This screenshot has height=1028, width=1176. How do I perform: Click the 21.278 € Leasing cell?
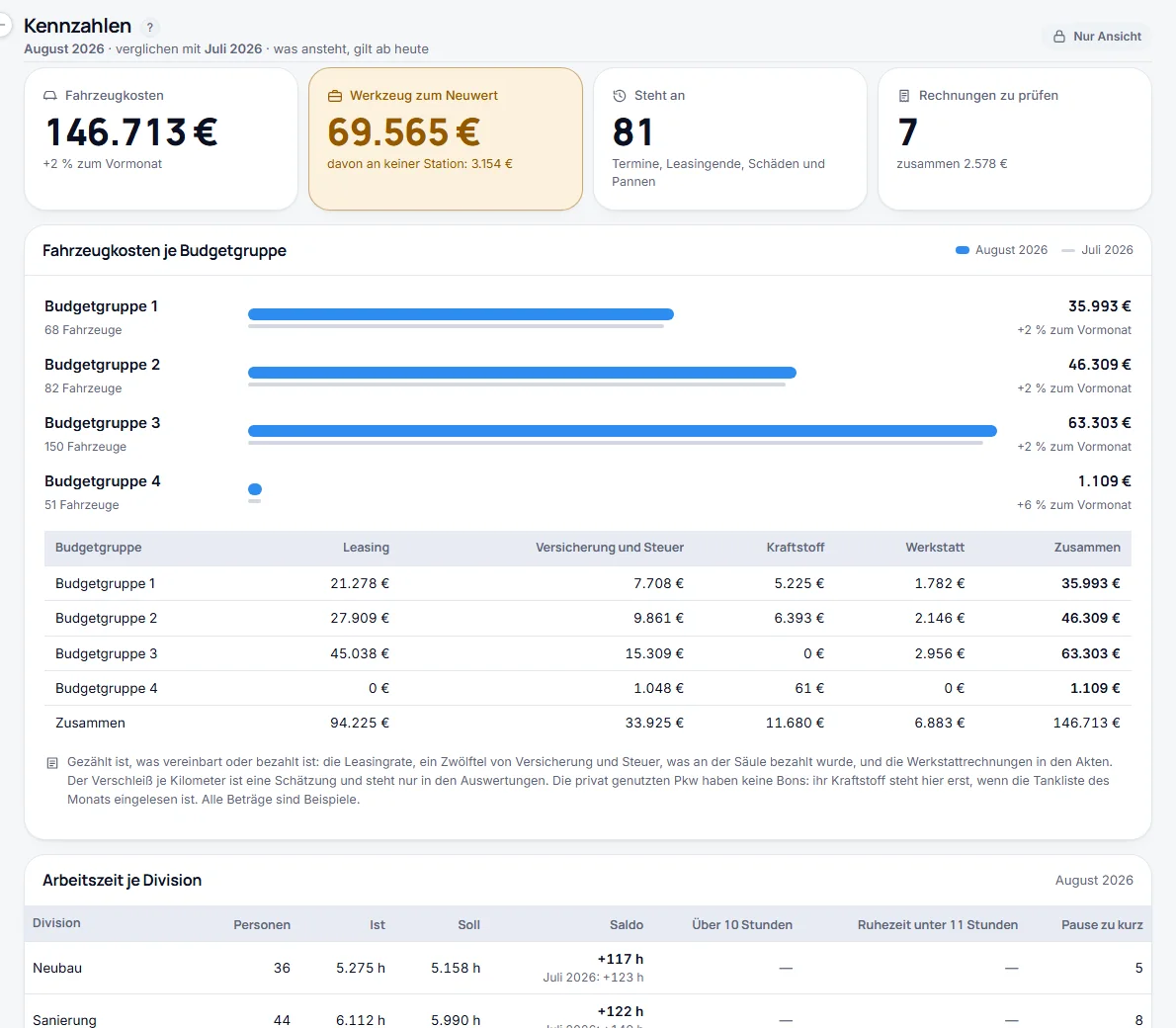click(360, 583)
